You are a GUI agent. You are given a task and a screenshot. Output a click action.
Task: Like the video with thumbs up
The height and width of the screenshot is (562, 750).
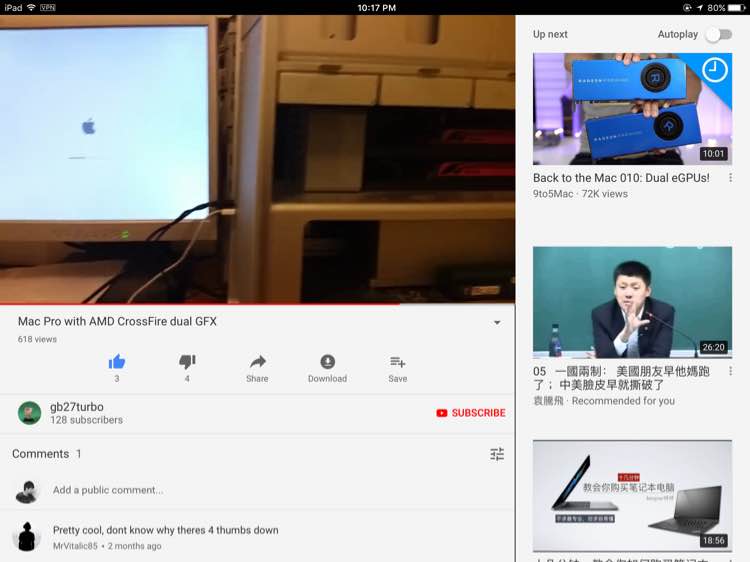tap(117, 362)
